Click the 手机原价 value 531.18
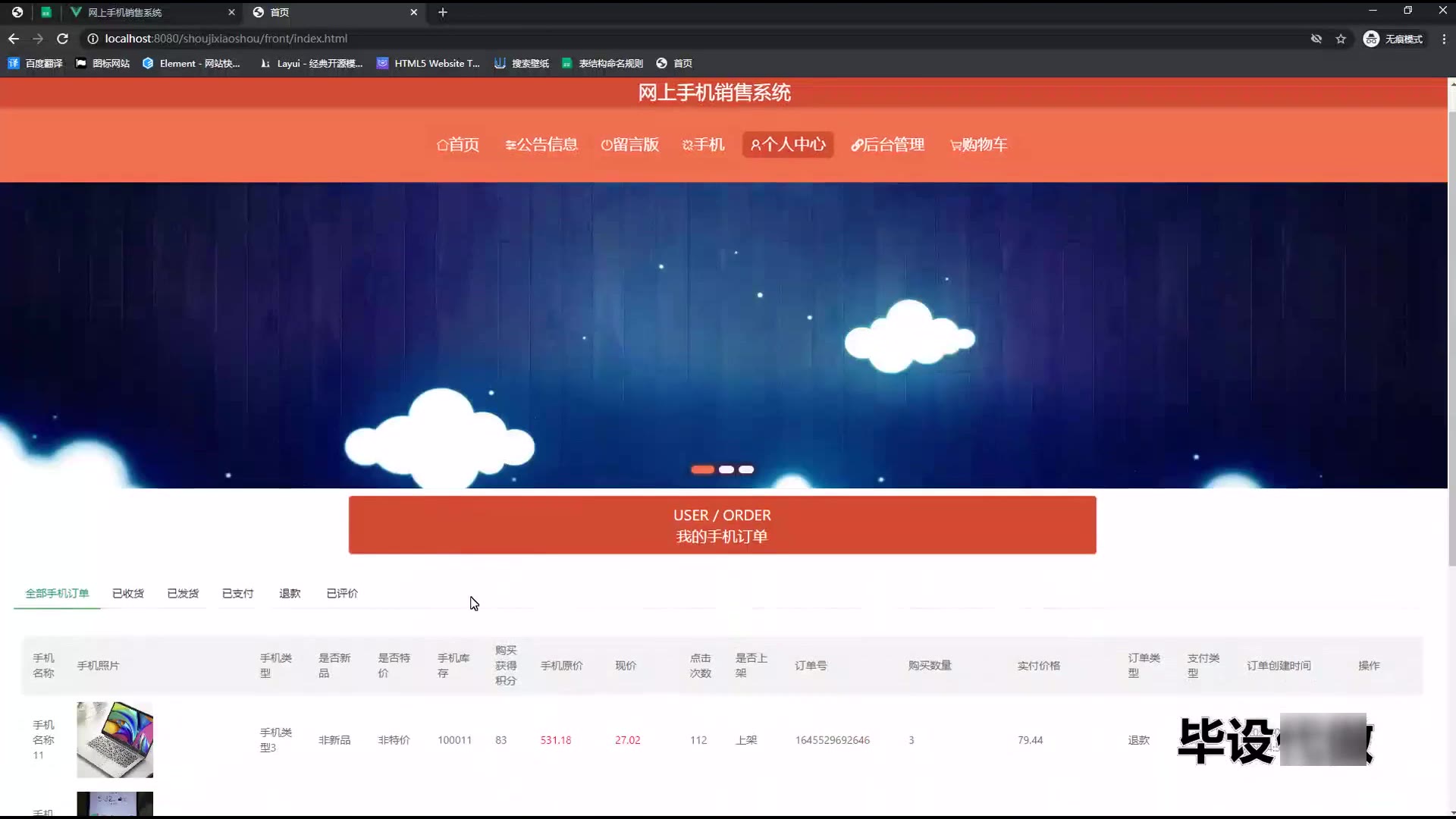Screen dimensions: 1456x819 pos(556,740)
